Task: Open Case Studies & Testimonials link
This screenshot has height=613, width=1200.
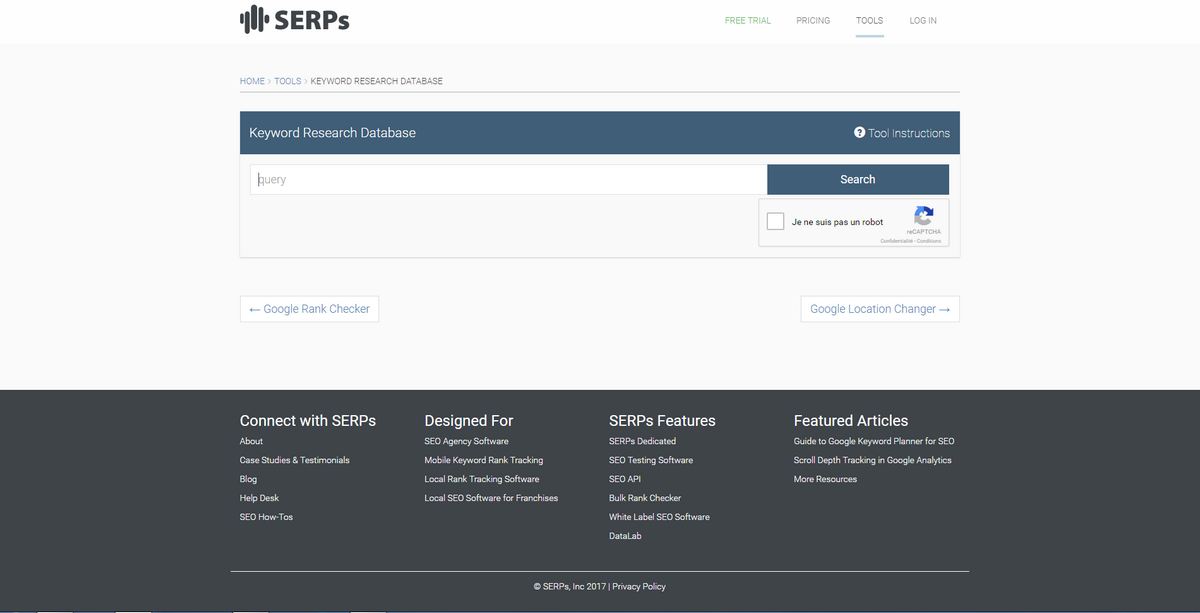Action: pos(295,460)
